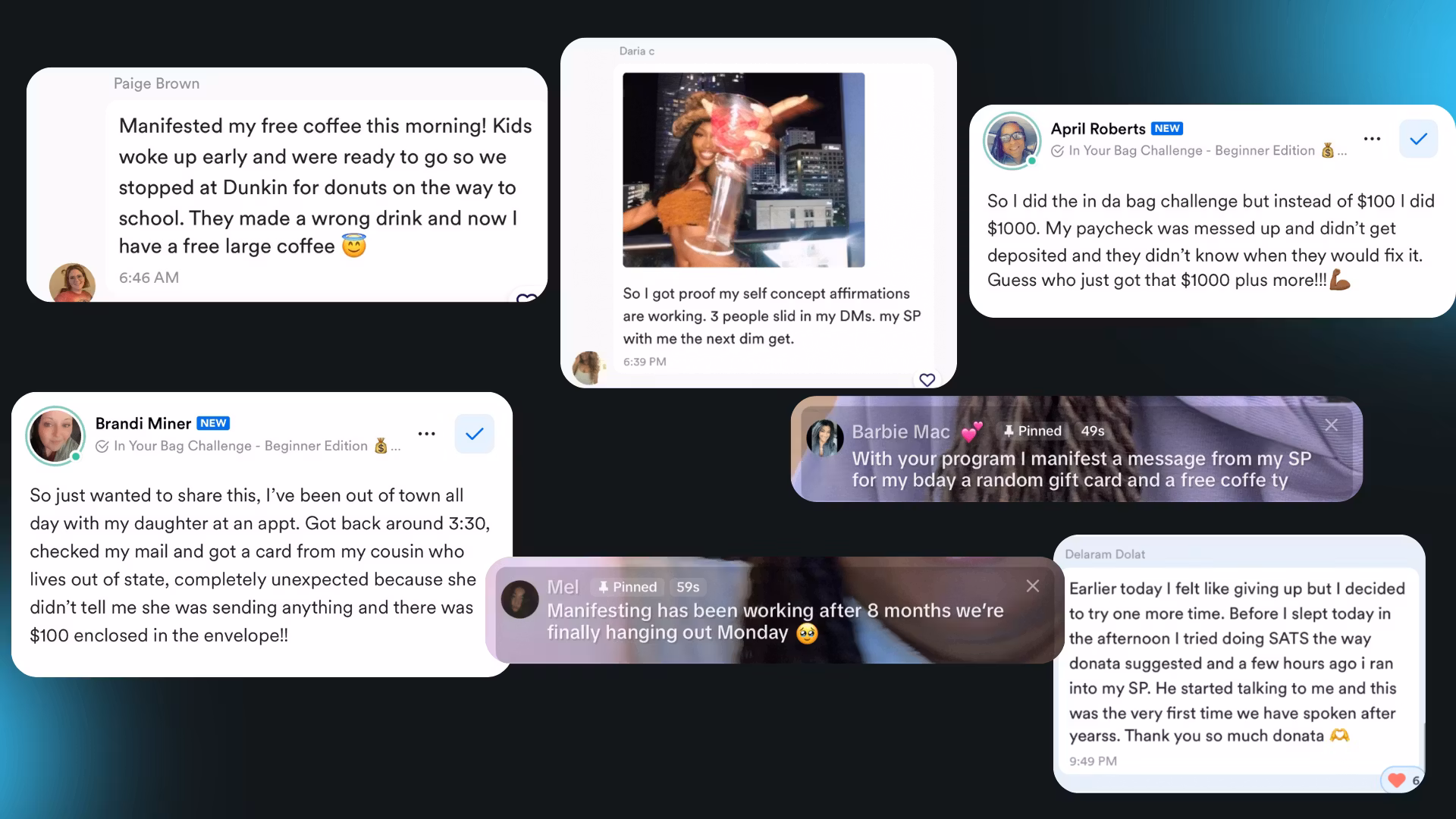Viewport: 1456px width, 819px height.
Task: Click Barbie Mac's avatar in pinned comment
Action: [x=825, y=438]
